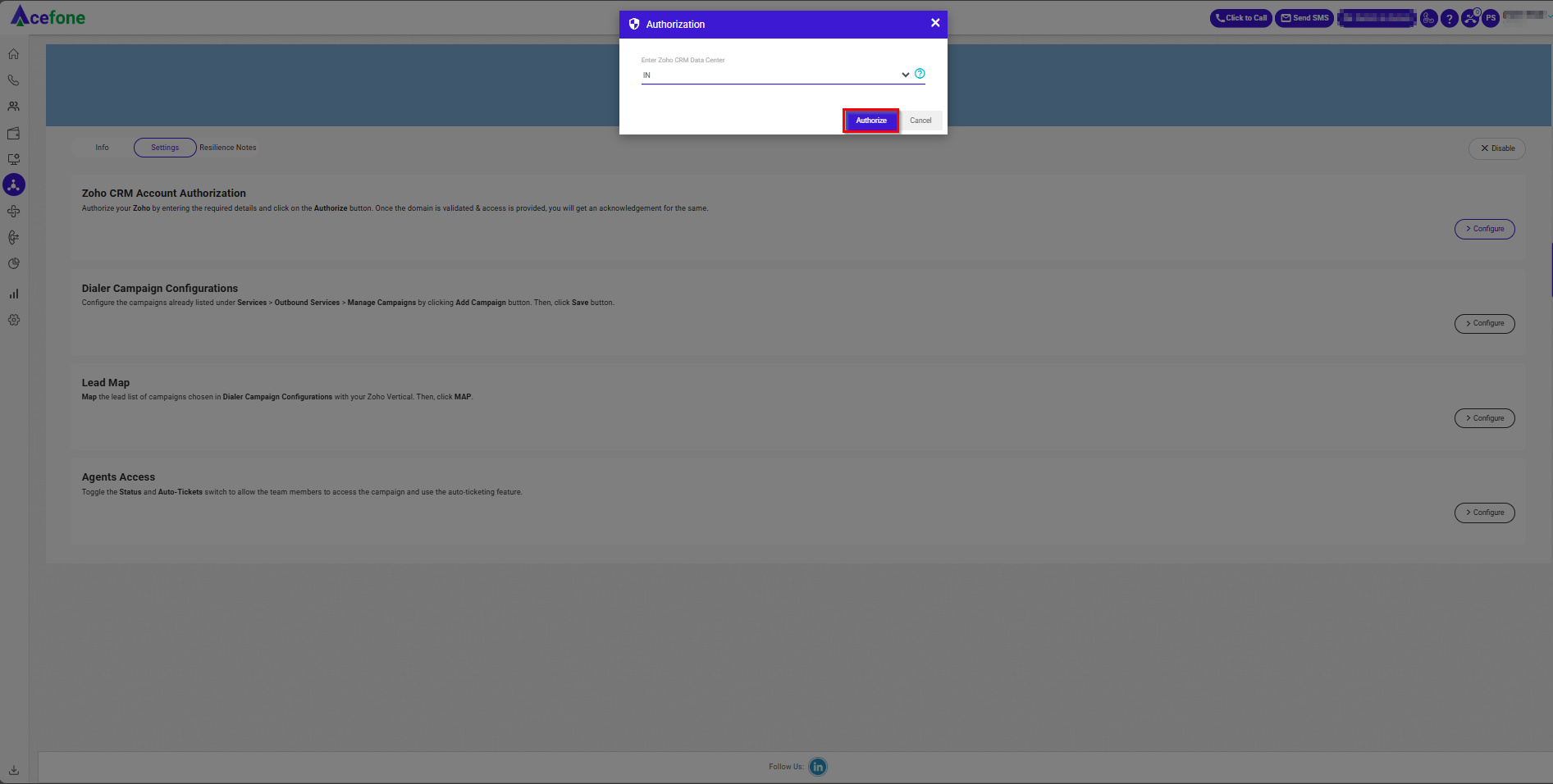Click the PS profile avatar
Image resolution: width=1553 pixels, height=784 pixels.
coord(1491,18)
